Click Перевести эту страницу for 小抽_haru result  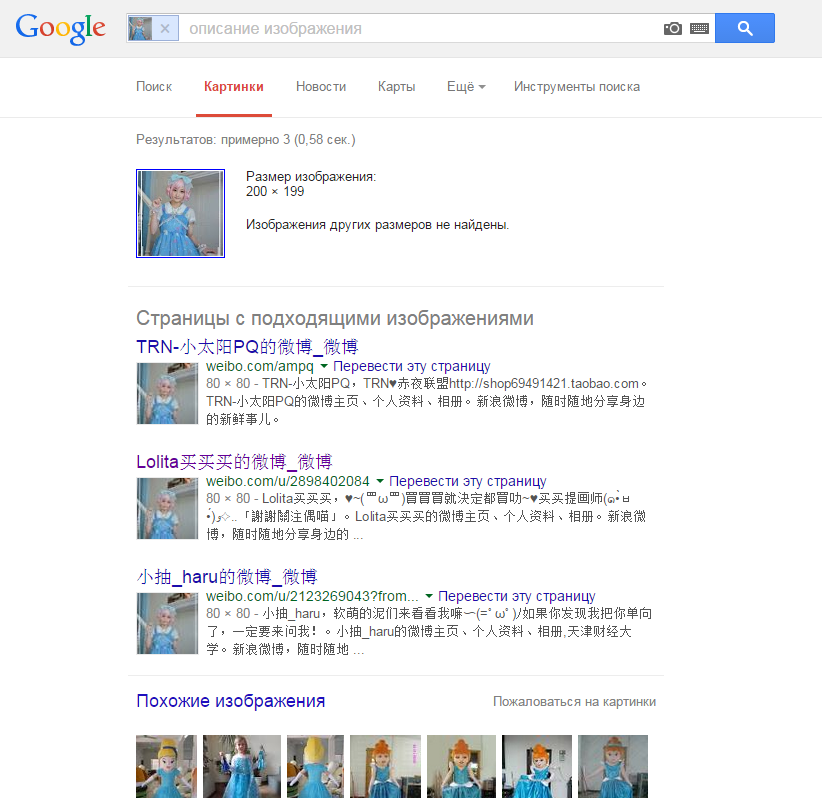516,596
